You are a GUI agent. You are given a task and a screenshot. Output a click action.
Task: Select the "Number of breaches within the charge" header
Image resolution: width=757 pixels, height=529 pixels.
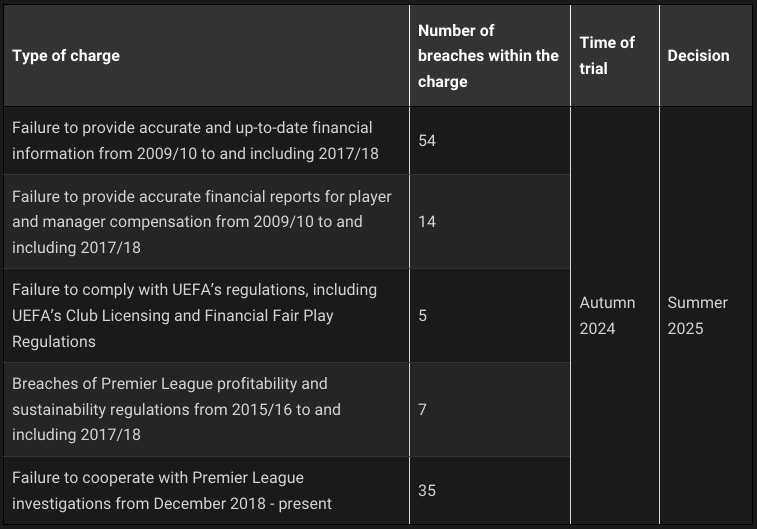click(488, 56)
